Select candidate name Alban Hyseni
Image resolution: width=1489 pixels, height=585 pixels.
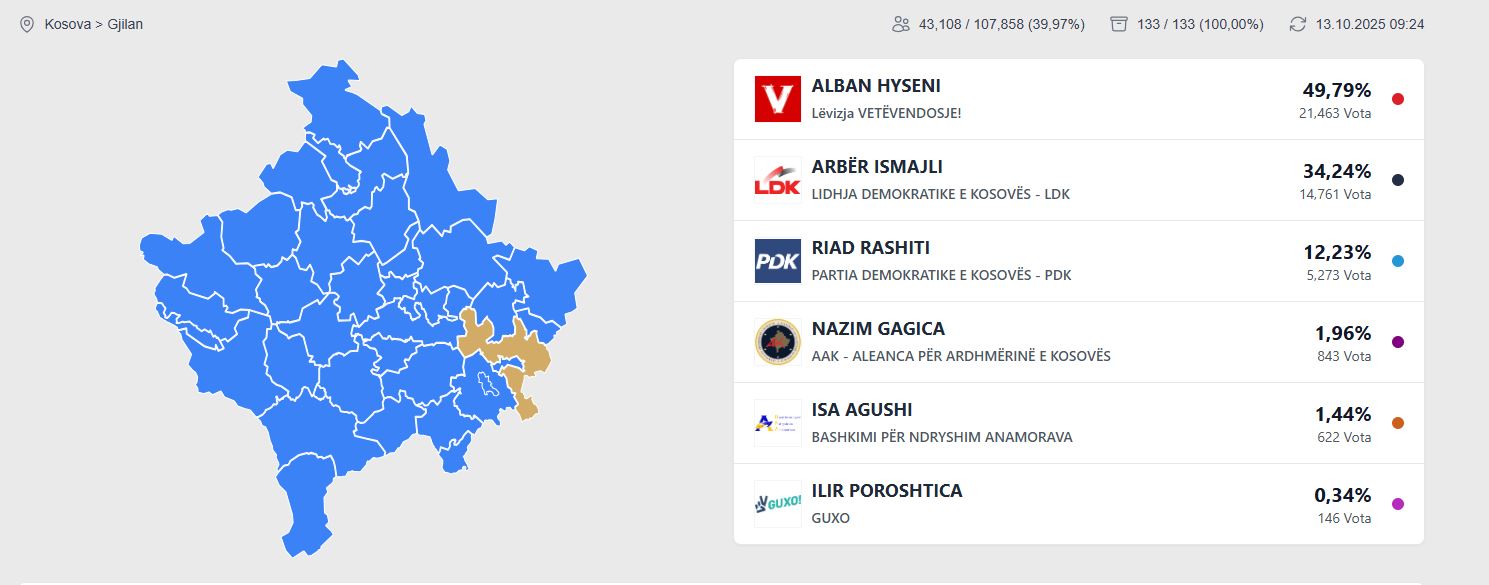click(876, 86)
